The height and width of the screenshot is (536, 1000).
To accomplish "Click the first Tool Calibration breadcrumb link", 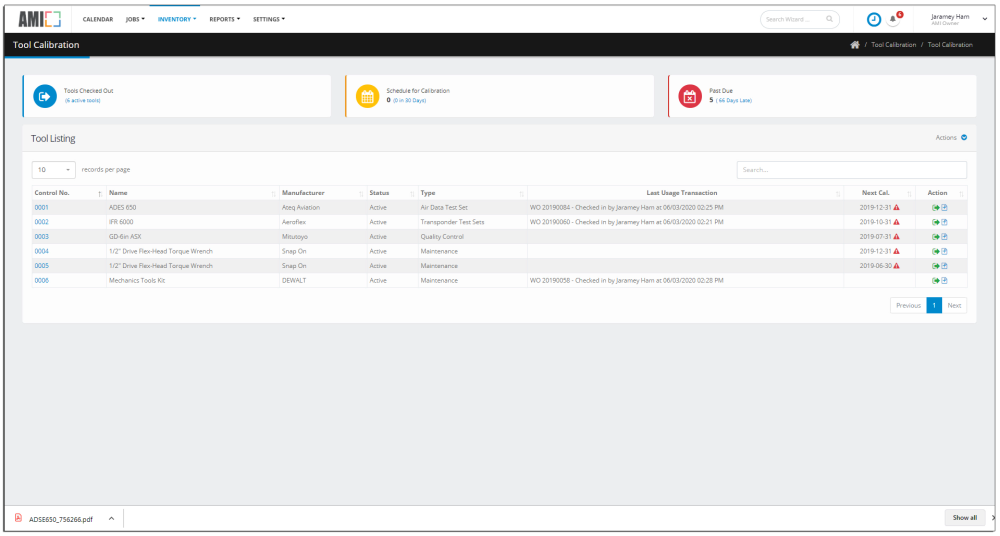I will 893,45.
